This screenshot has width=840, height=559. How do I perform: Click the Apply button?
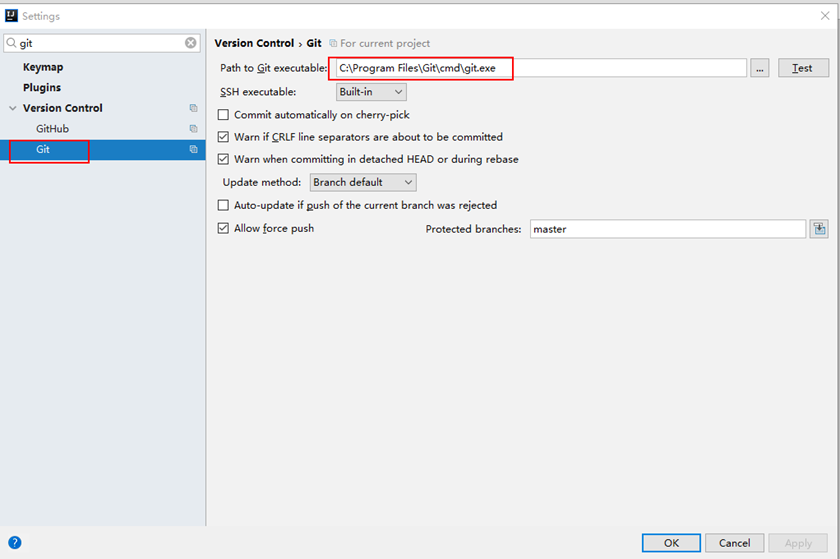point(798,543)
